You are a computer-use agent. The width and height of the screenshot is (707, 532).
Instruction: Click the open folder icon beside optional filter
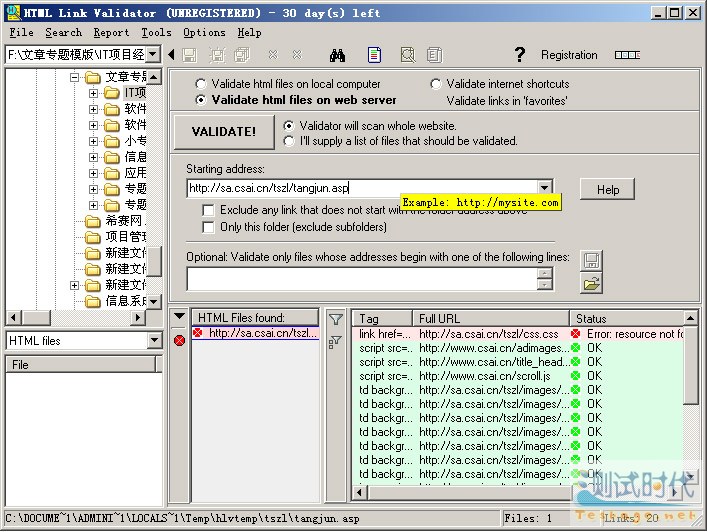pyautogui.click(x=590, y=284)
